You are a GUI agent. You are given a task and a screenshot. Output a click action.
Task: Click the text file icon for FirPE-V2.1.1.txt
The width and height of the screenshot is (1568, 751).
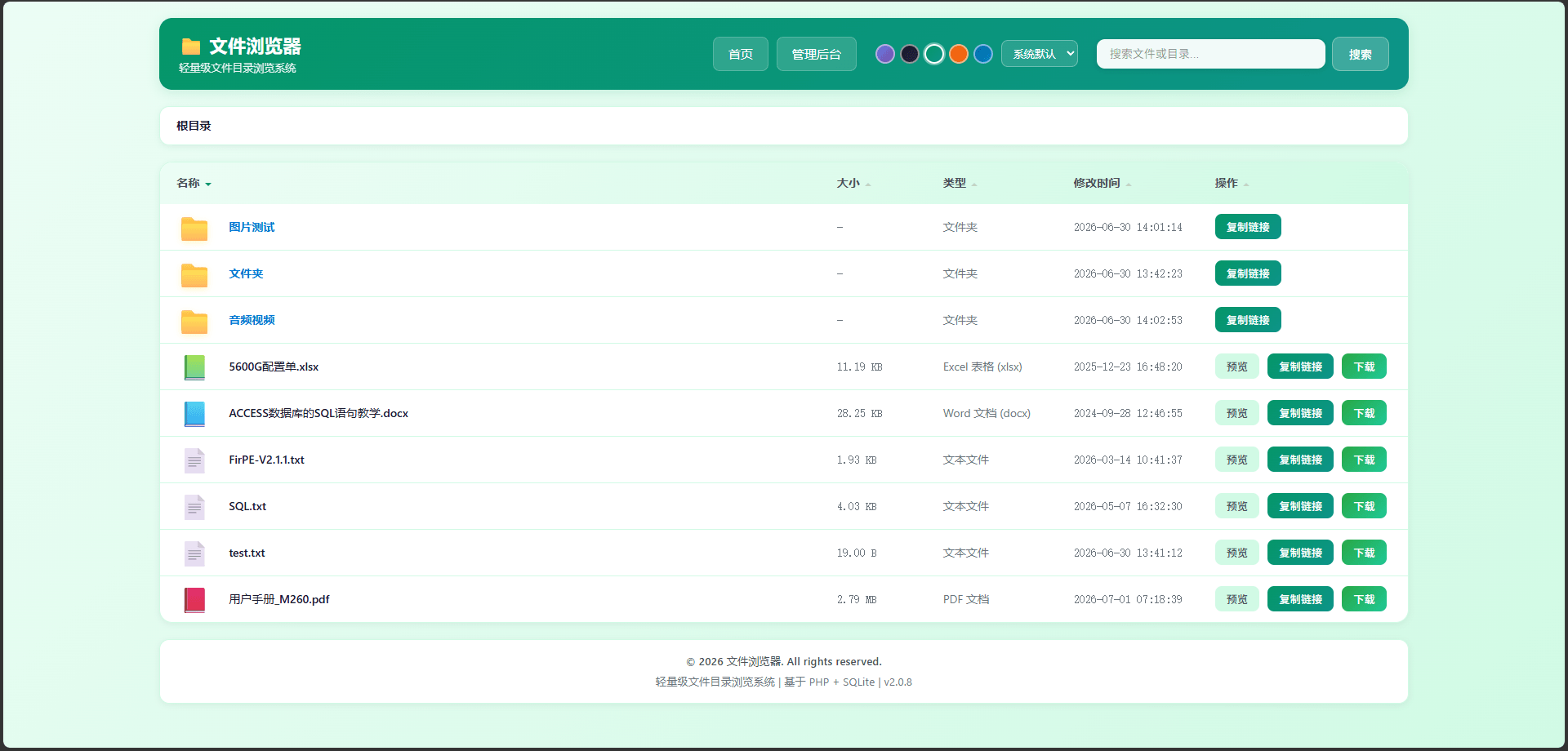194,460
